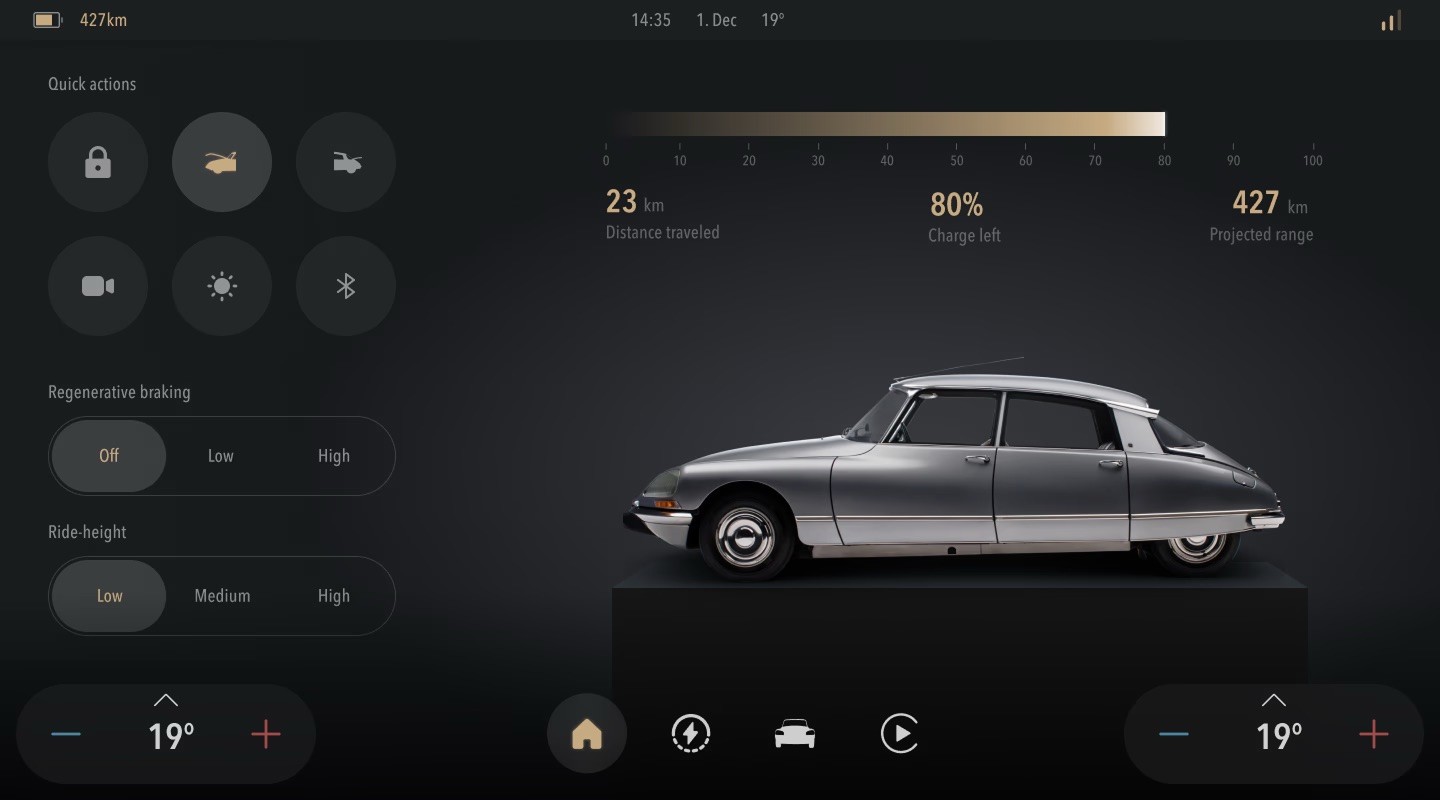This screenshot has width=1440, height=800.
Task: Go to the Home tab
Action: click(x=587, y=734)
